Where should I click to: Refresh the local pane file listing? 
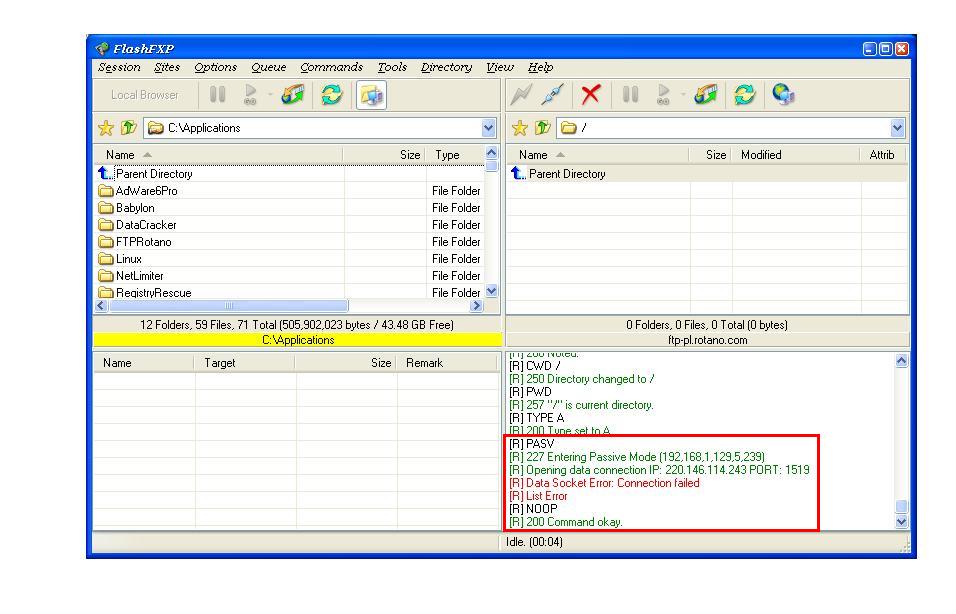click(331, 94)
